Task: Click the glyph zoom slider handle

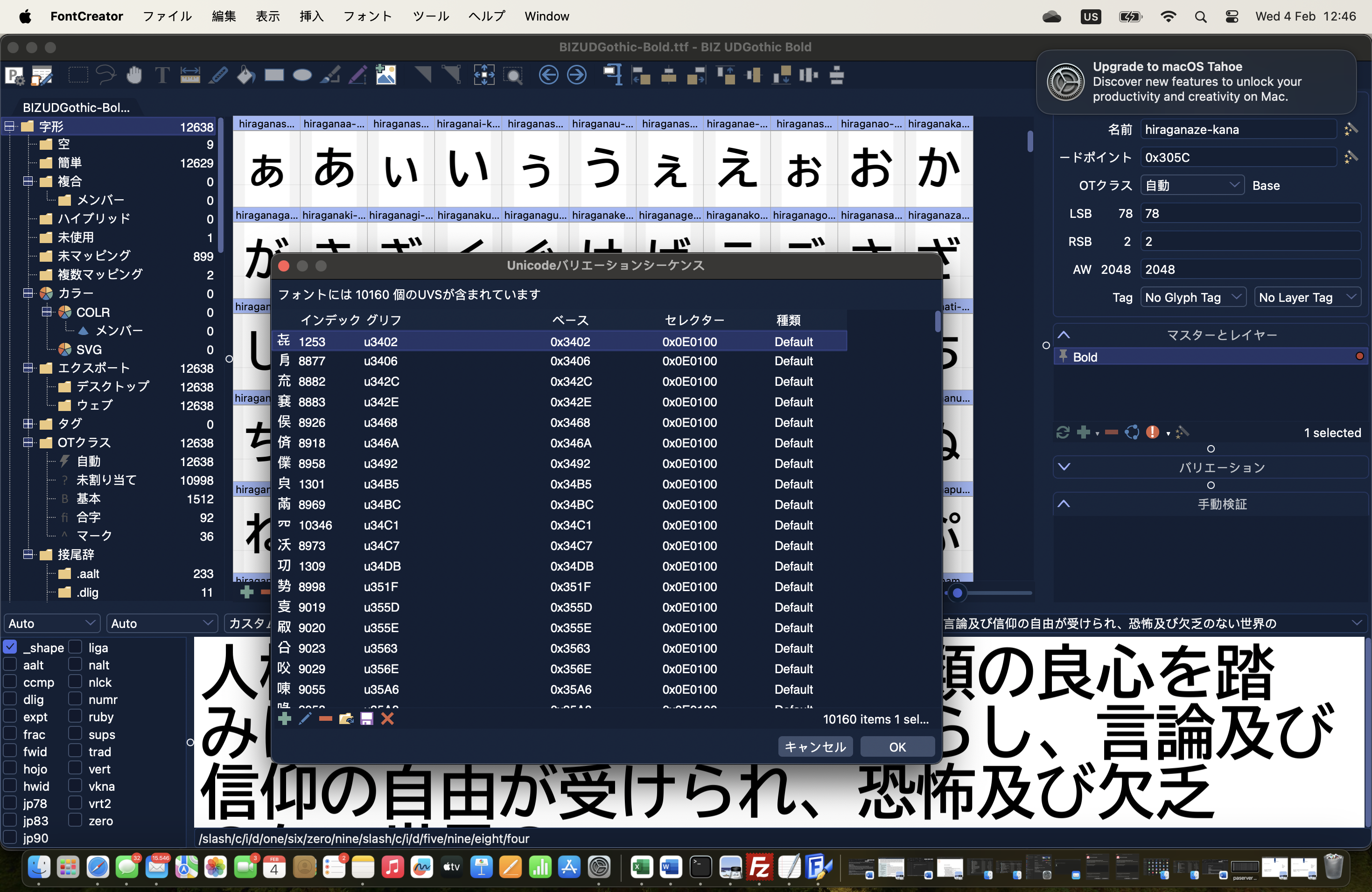Action: [x=957, y=592]
